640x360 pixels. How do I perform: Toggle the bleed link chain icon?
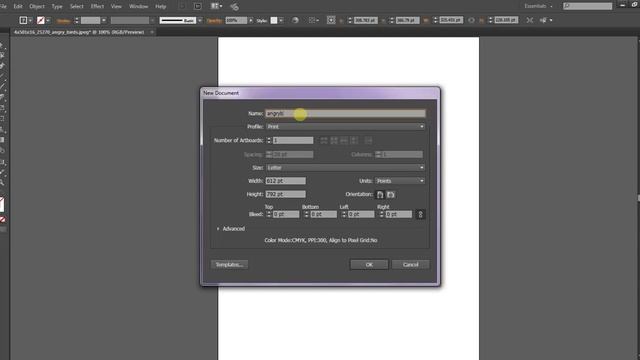[420, 214]
